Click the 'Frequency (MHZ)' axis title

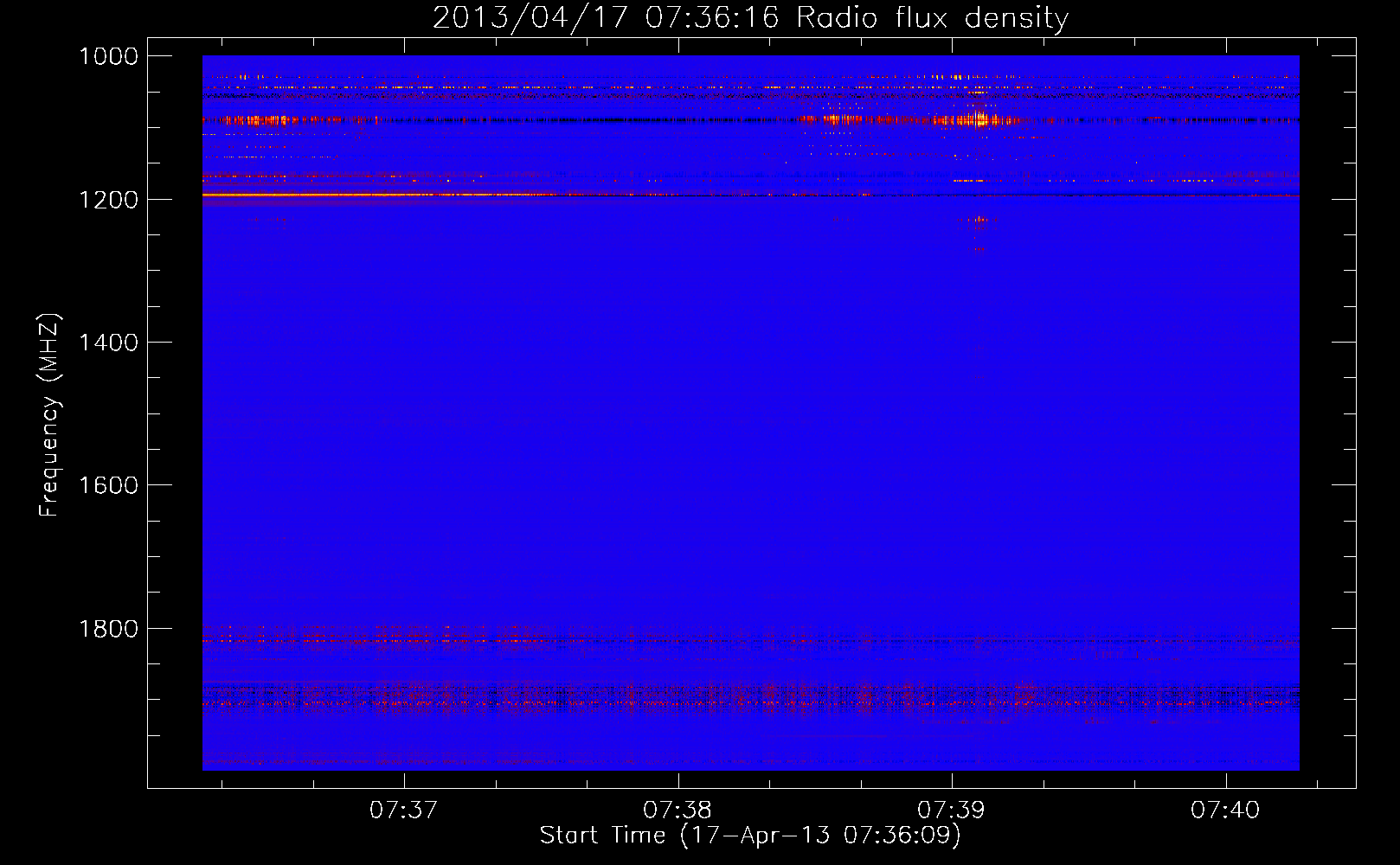tap(49, 415)
